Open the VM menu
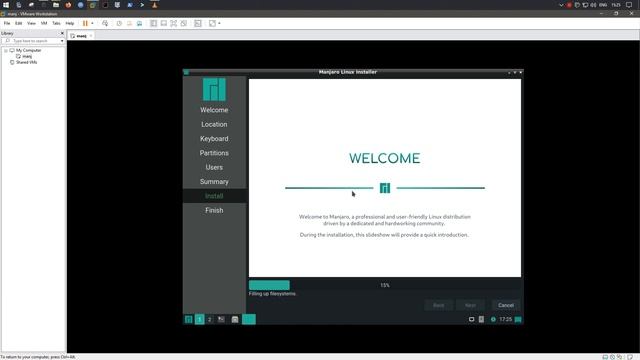 (x=44, y=23)
